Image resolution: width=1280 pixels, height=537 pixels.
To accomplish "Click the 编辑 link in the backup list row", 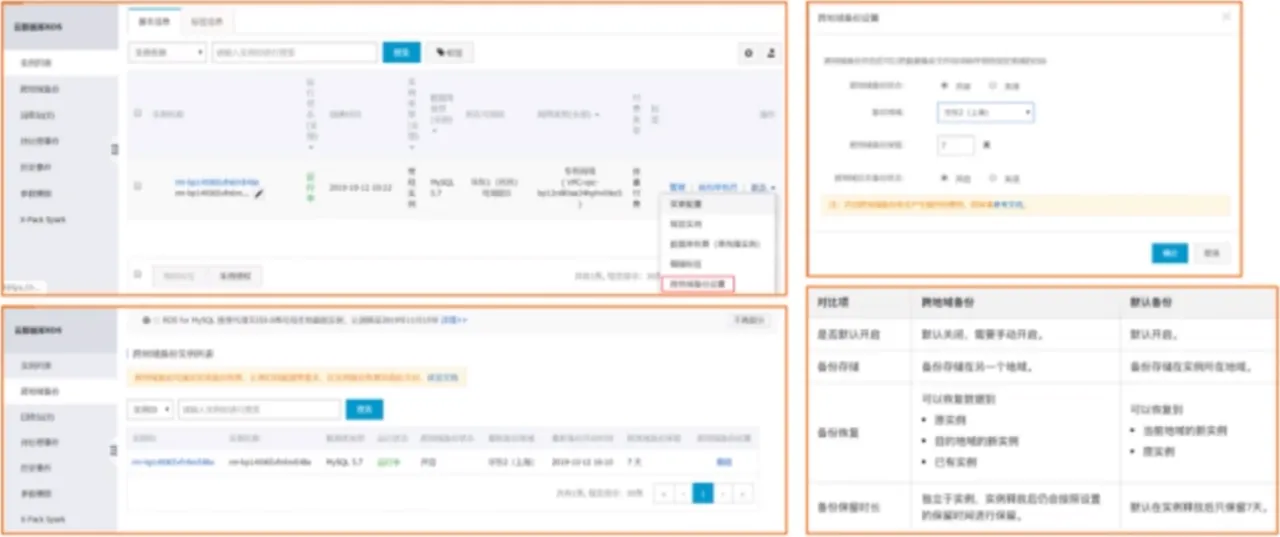I will coord(724,462).
